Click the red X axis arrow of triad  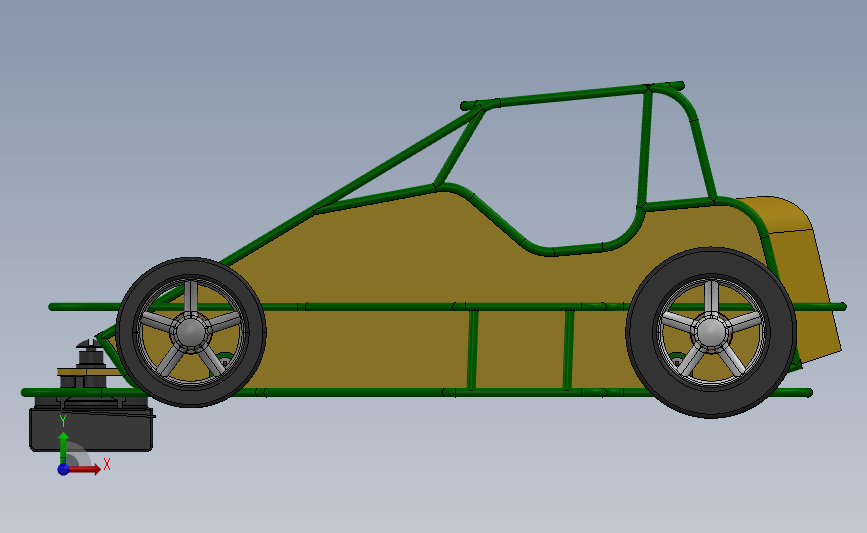pyautogui.click(x=85, y=469)
